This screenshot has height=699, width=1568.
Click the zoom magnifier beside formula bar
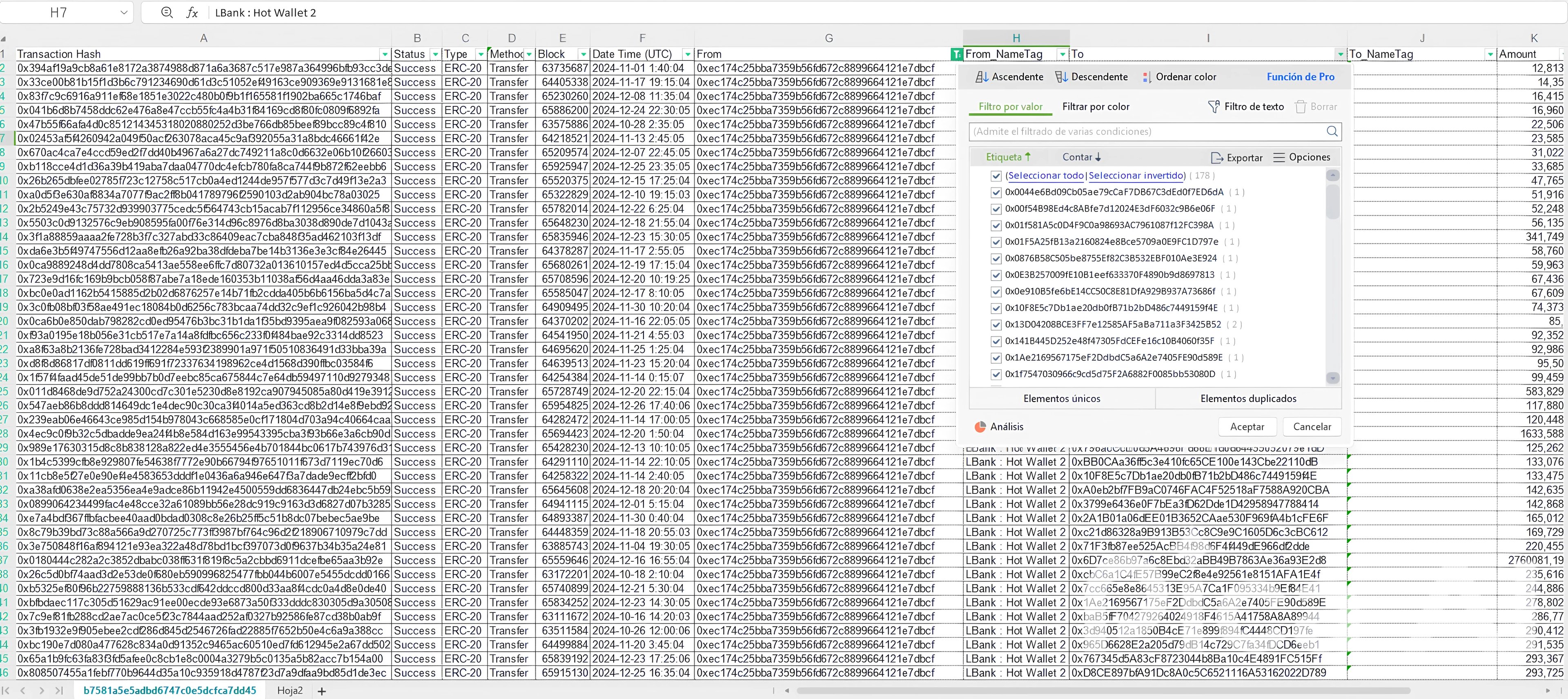tap(167, 12)
